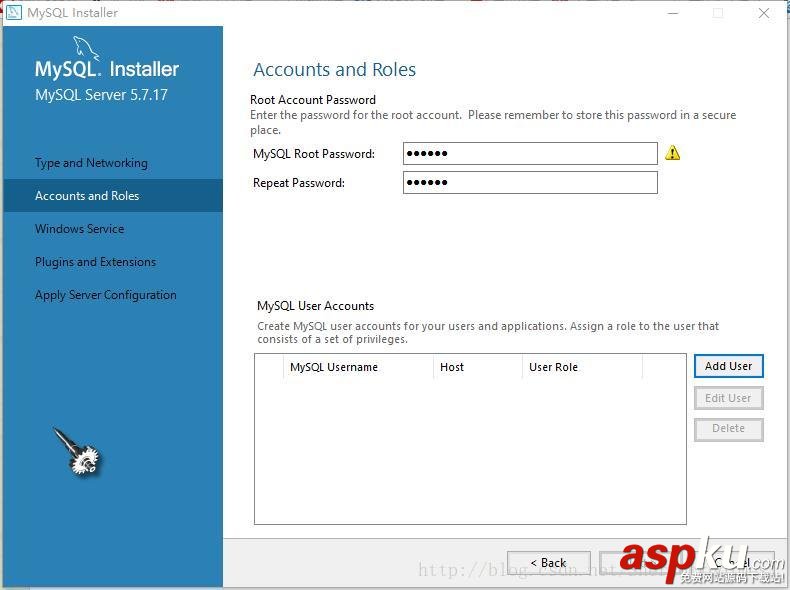The image size is (790, 590).
Task: Select Accounts and Roles step
Action: [x=113, y=195]
